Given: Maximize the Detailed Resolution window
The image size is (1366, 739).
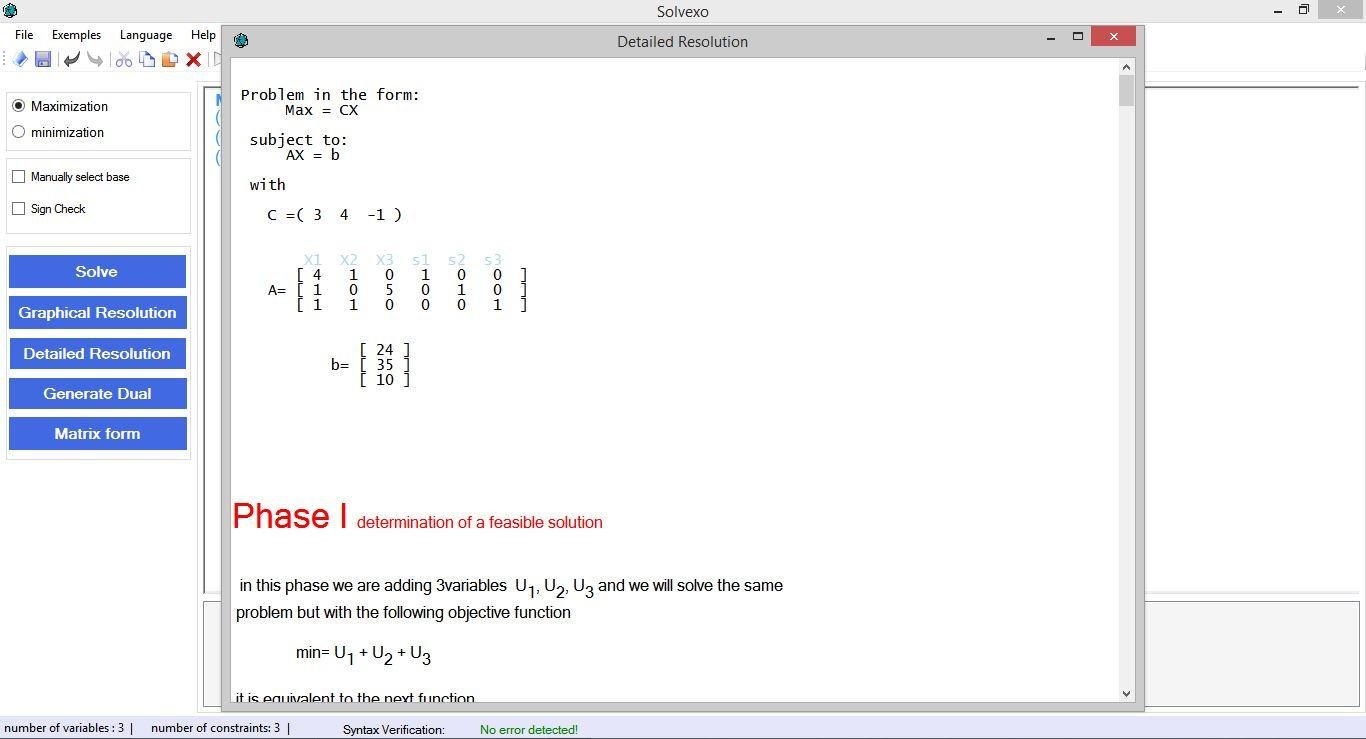Looking at the screenshot, I should (x=1078, y=37).
